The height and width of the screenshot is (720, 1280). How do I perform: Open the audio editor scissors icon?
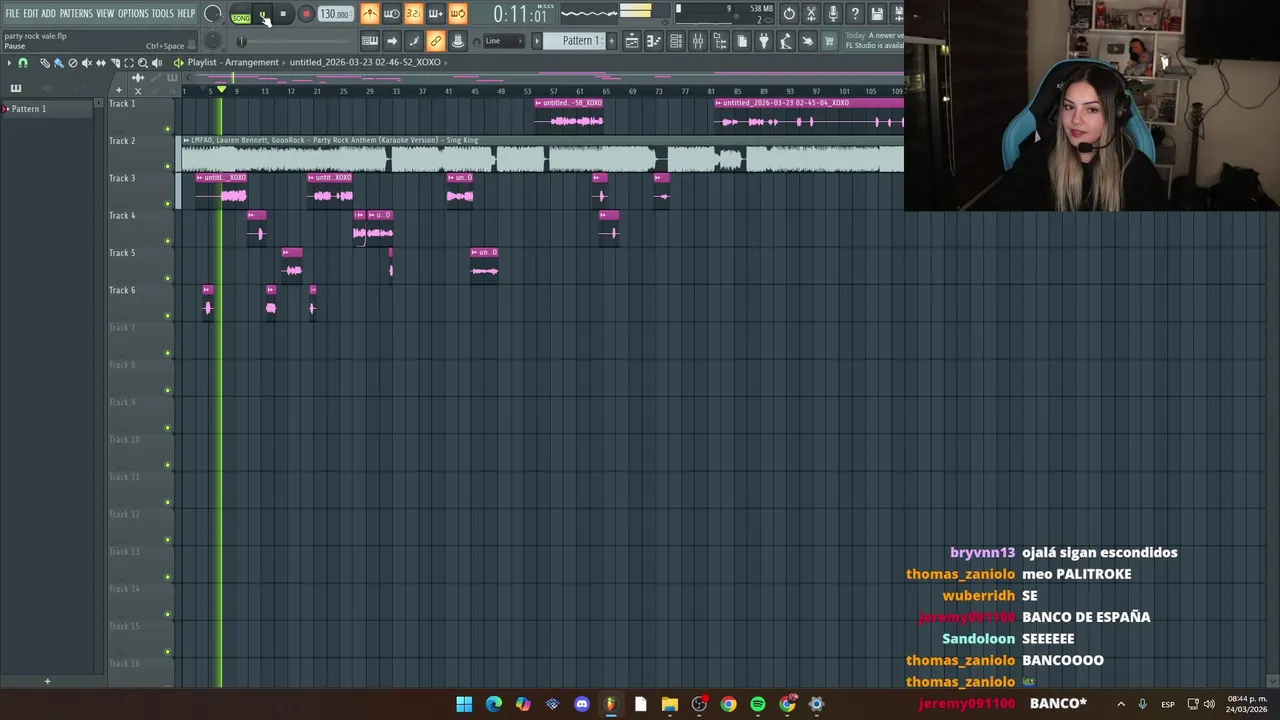pyautogui.click(x=811, y=14)
